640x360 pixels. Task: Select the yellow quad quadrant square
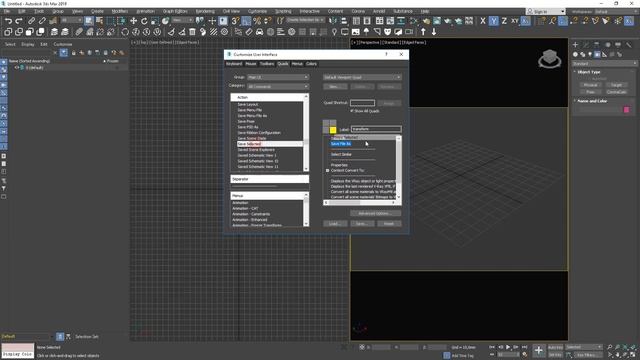pyautogui.click(x=333, y=130)
